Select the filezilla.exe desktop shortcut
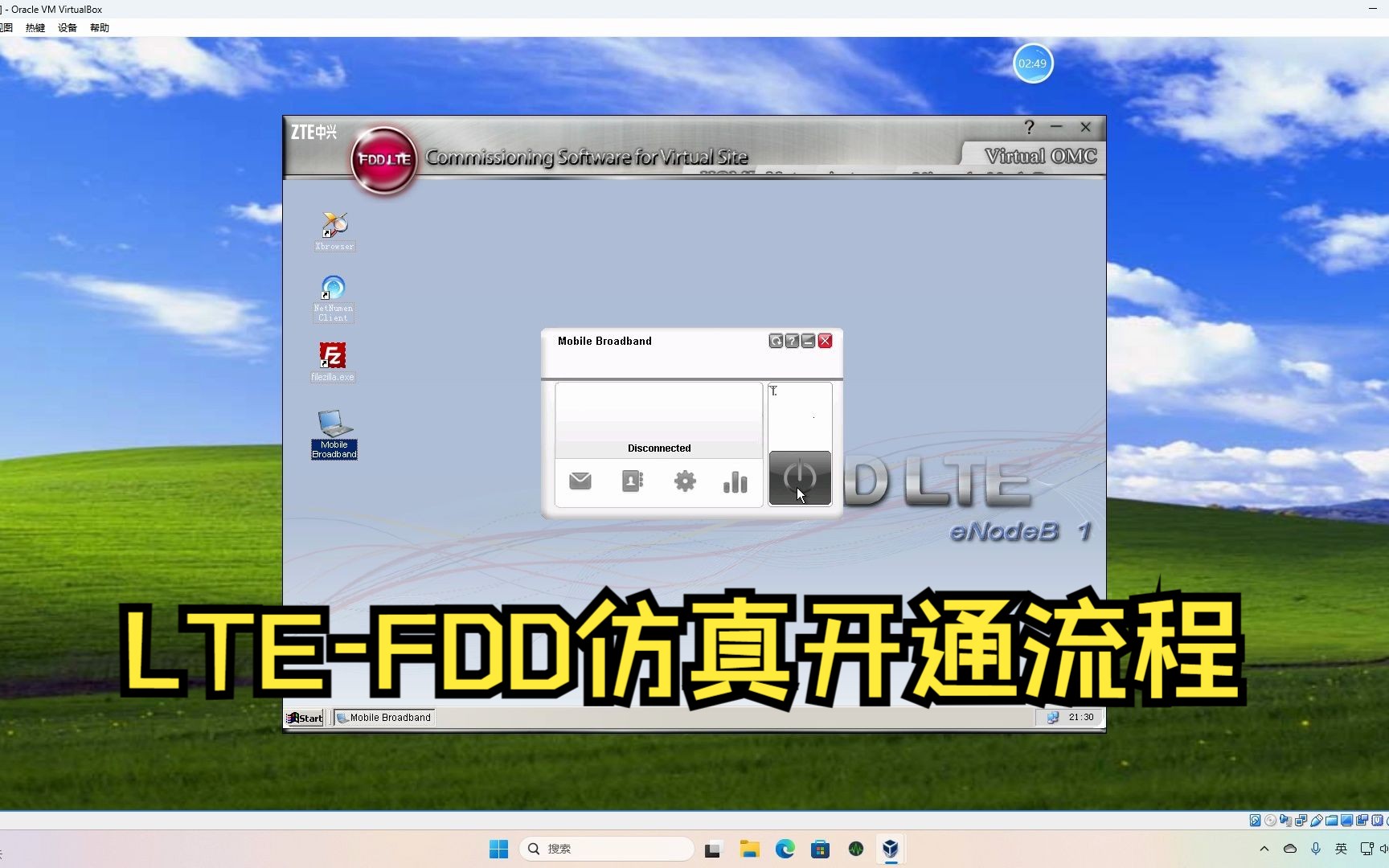1389x868 pixels. 333,362
